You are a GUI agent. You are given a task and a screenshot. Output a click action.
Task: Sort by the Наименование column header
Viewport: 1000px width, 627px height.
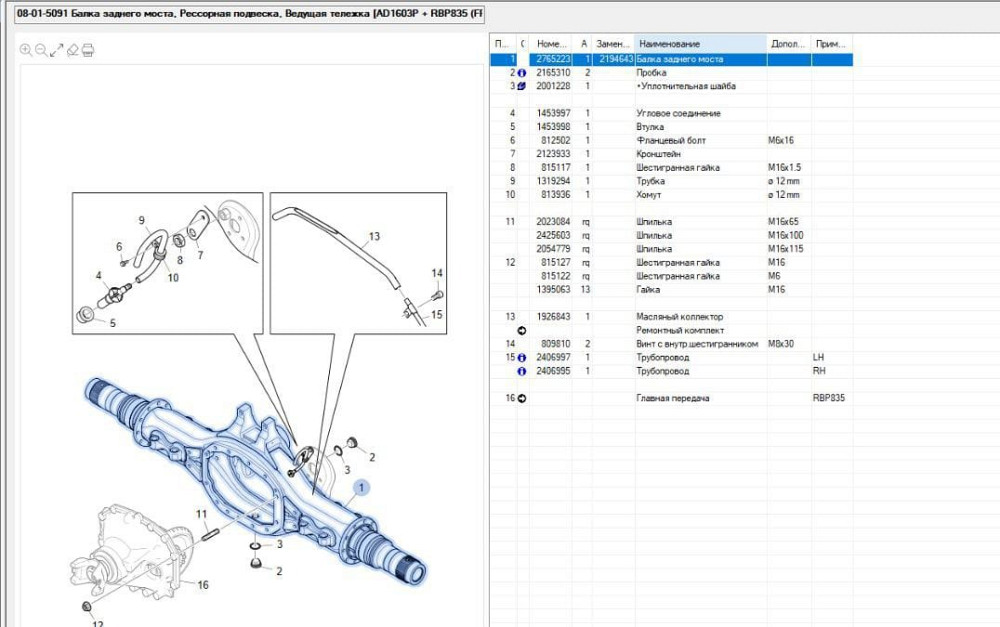pyautogui.click(x=700, y=44)
